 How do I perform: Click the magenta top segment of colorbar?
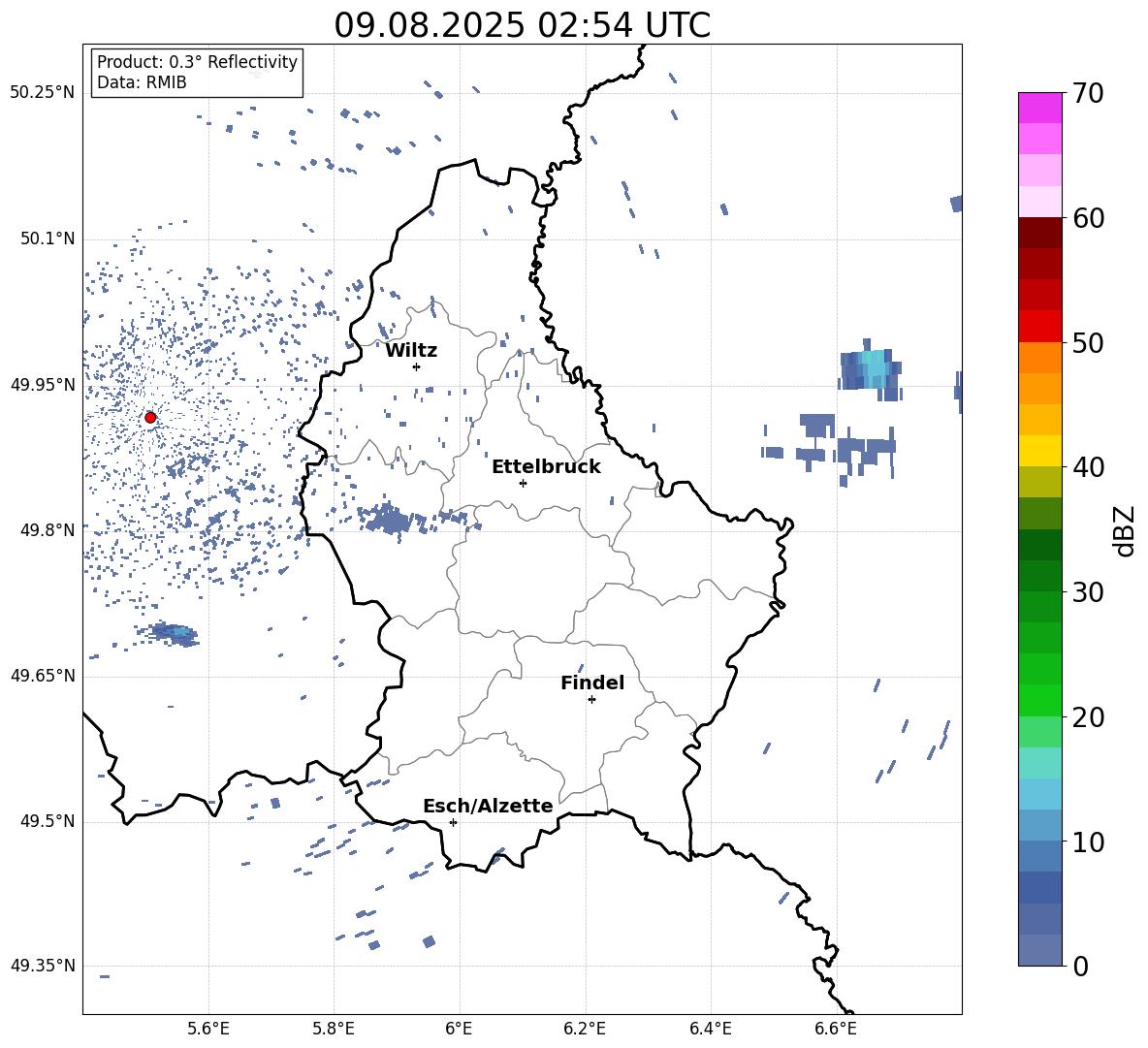(x=1039, y=108)
